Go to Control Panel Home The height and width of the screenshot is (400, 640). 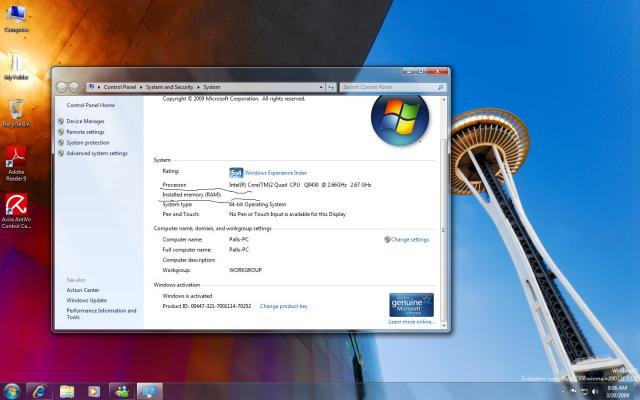click(x=91, y=105)
